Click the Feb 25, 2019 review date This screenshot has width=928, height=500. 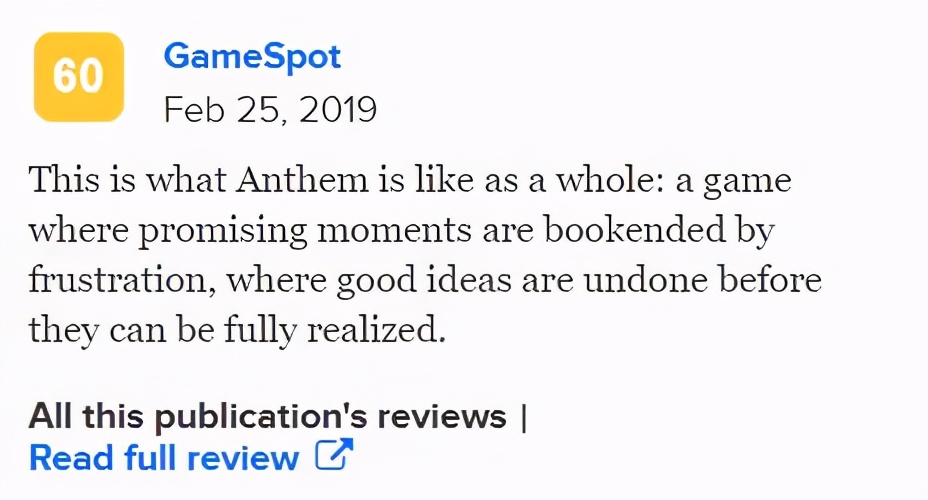pos(270,109)
